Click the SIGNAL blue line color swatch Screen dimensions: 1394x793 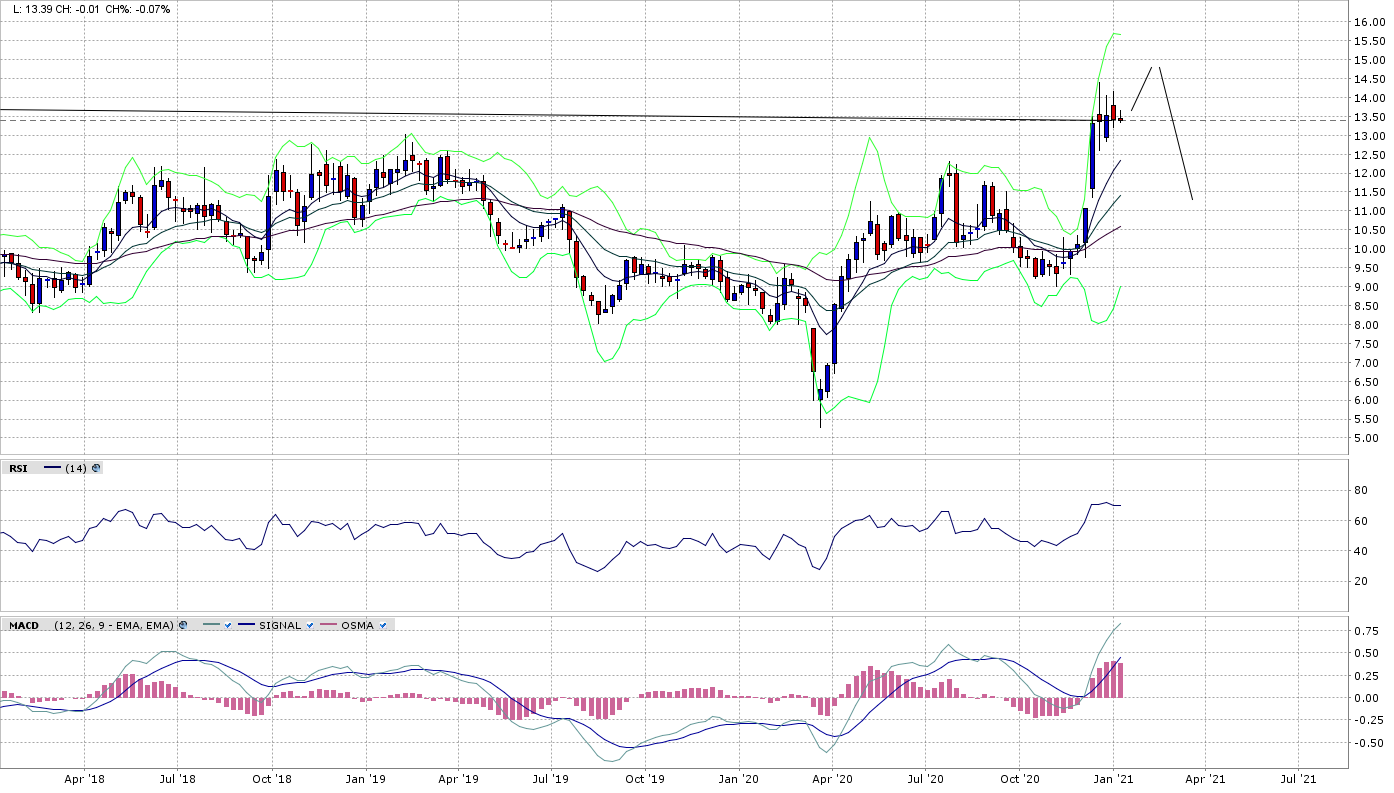click(x=246, y=625)
